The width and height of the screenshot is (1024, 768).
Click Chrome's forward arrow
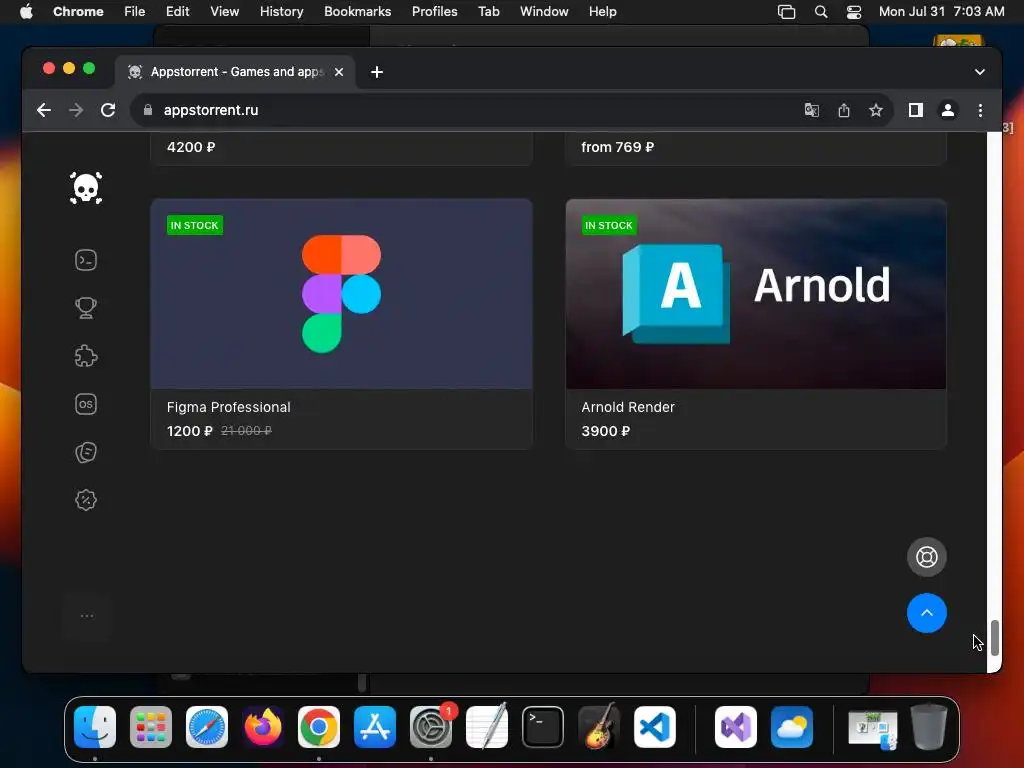pos(76,110)
